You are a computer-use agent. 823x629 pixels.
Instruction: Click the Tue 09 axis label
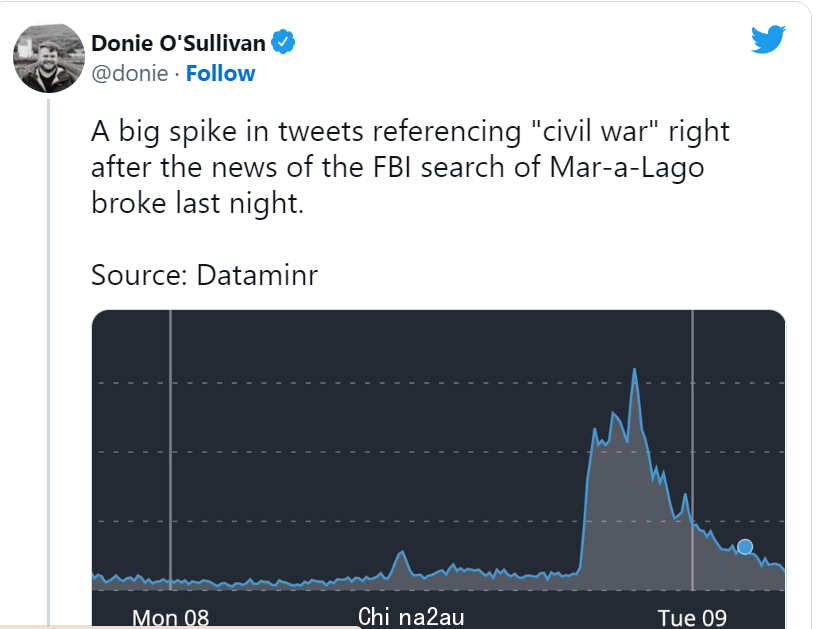coord(692,617)
